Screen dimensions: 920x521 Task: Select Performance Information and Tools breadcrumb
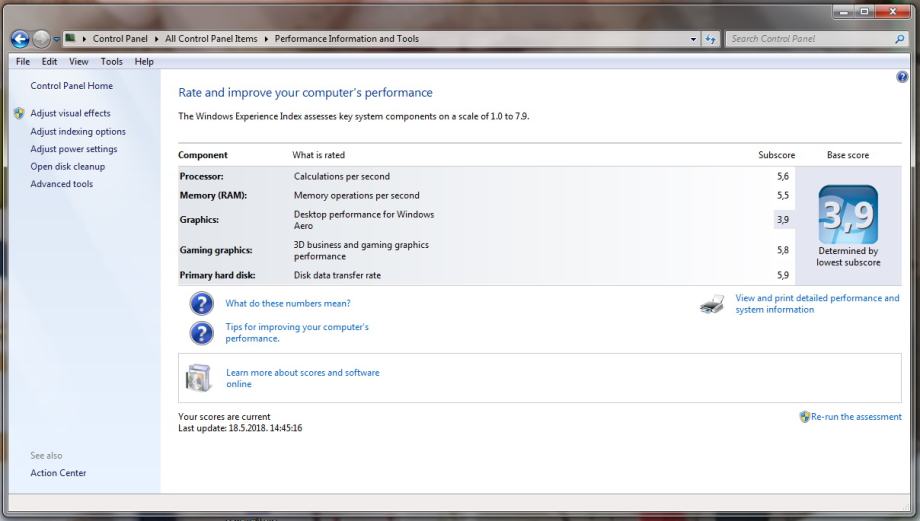(347, 39)
